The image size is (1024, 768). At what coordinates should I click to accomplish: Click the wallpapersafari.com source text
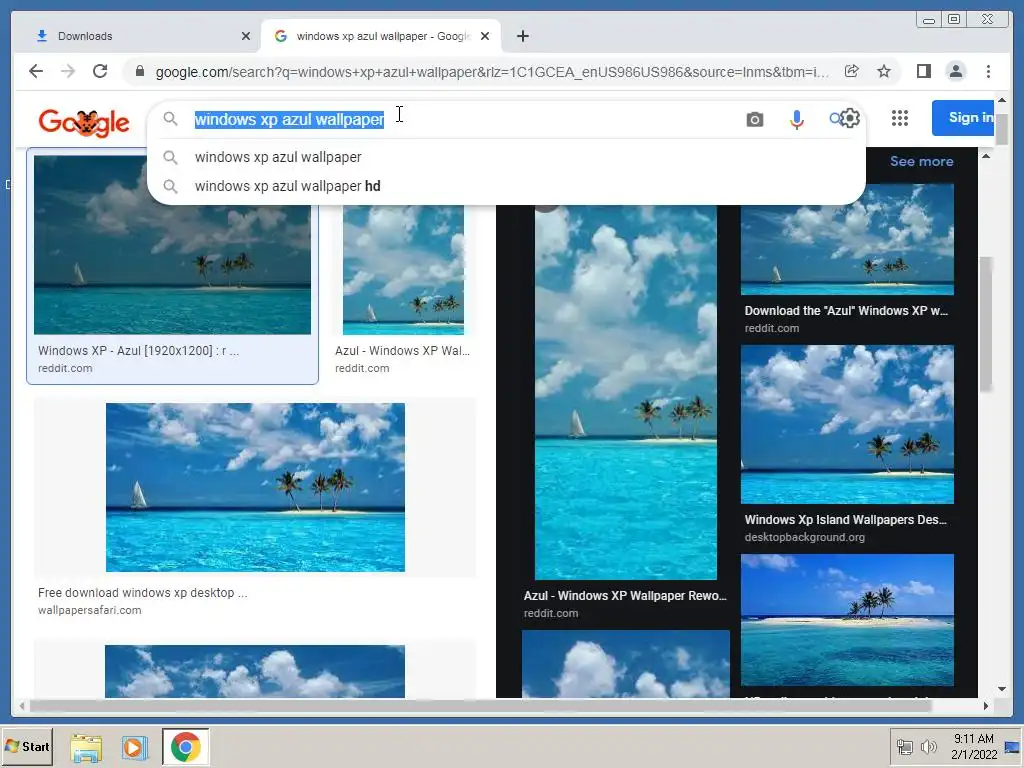click(89, 610)
